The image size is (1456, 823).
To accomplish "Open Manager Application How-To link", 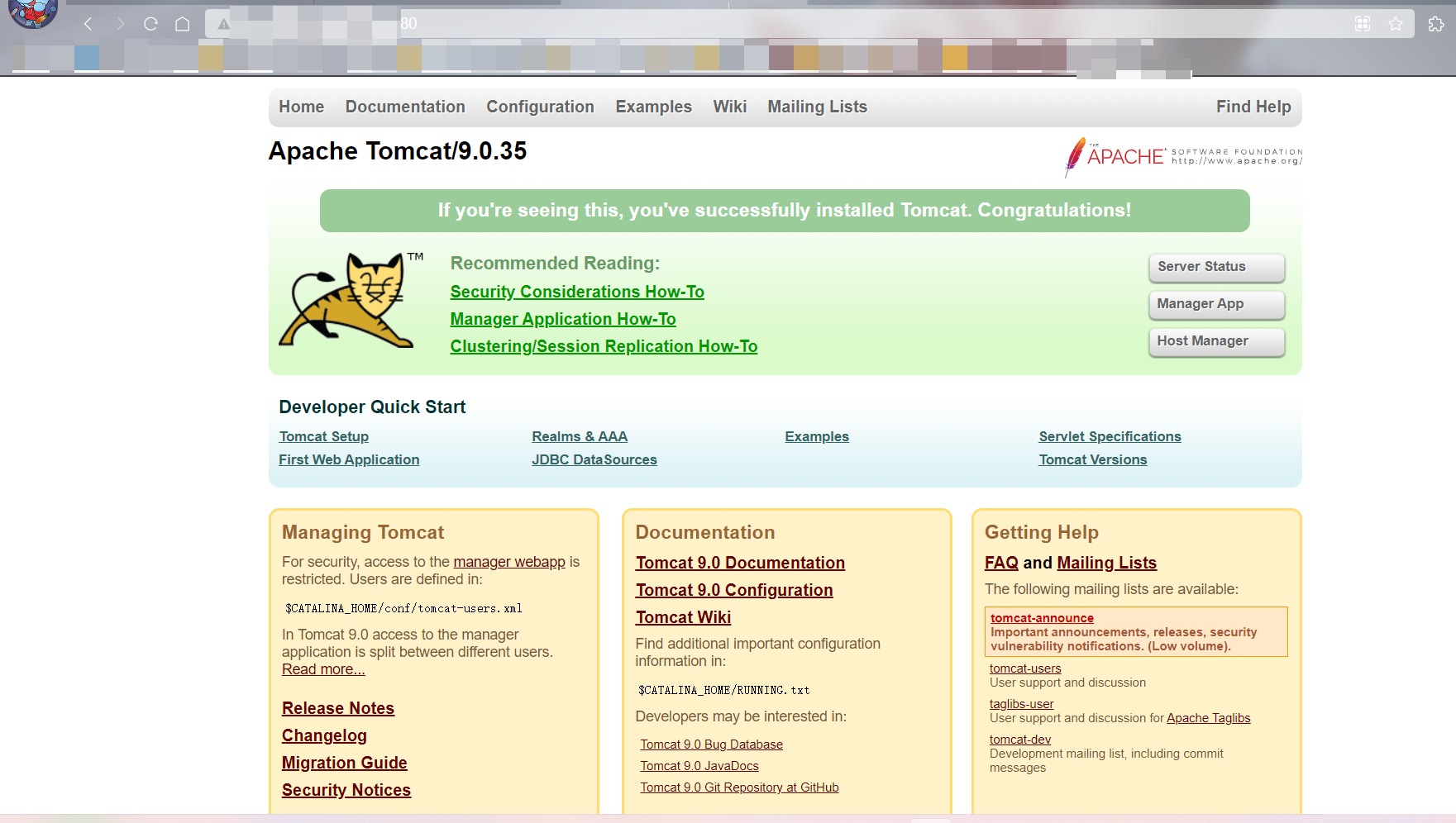I will point(563,319).
